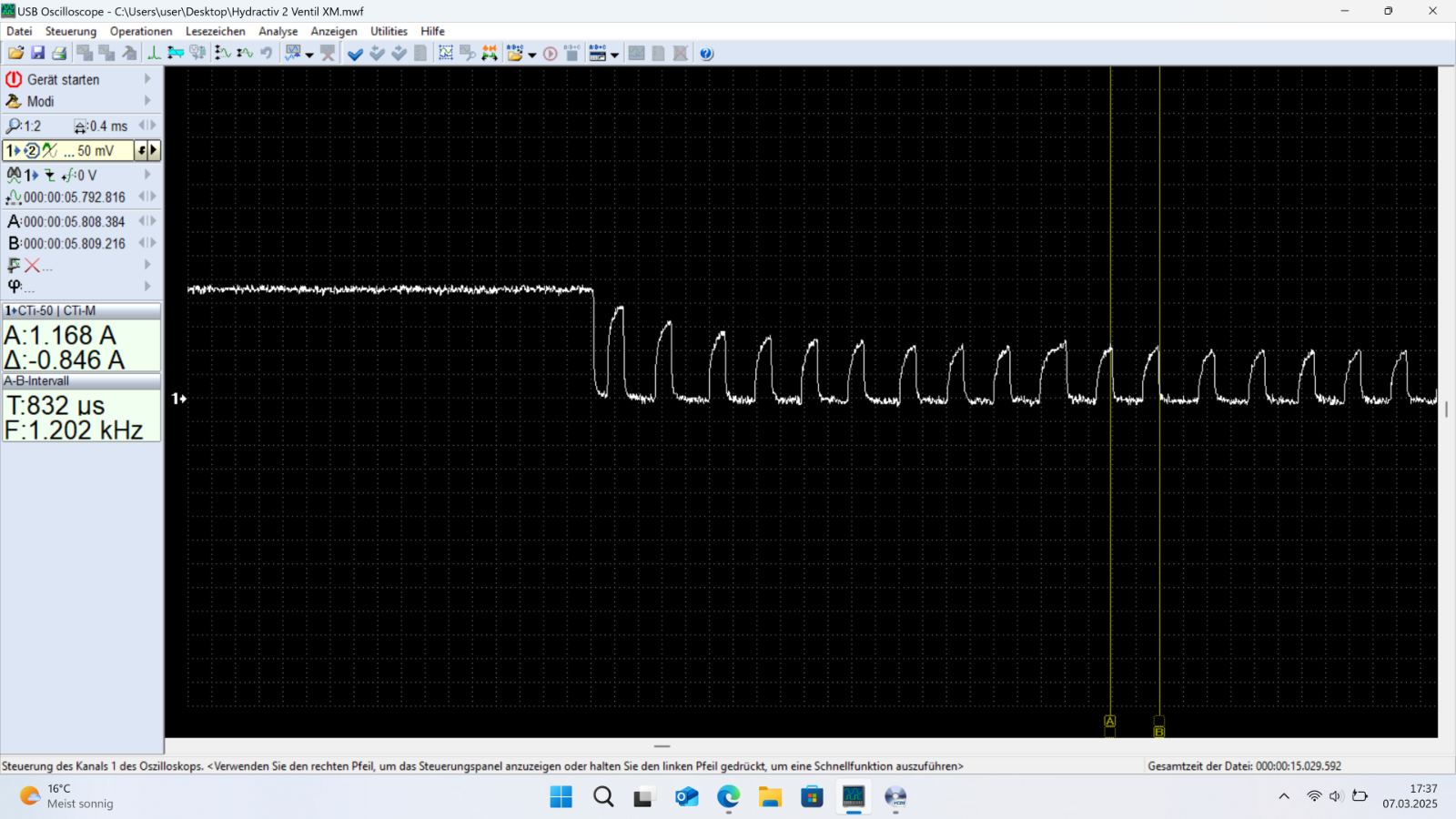The height and width of the screenshot is (819, 1456).
Task: Click the waveform icon with black markers
Action: click(223, 53)
